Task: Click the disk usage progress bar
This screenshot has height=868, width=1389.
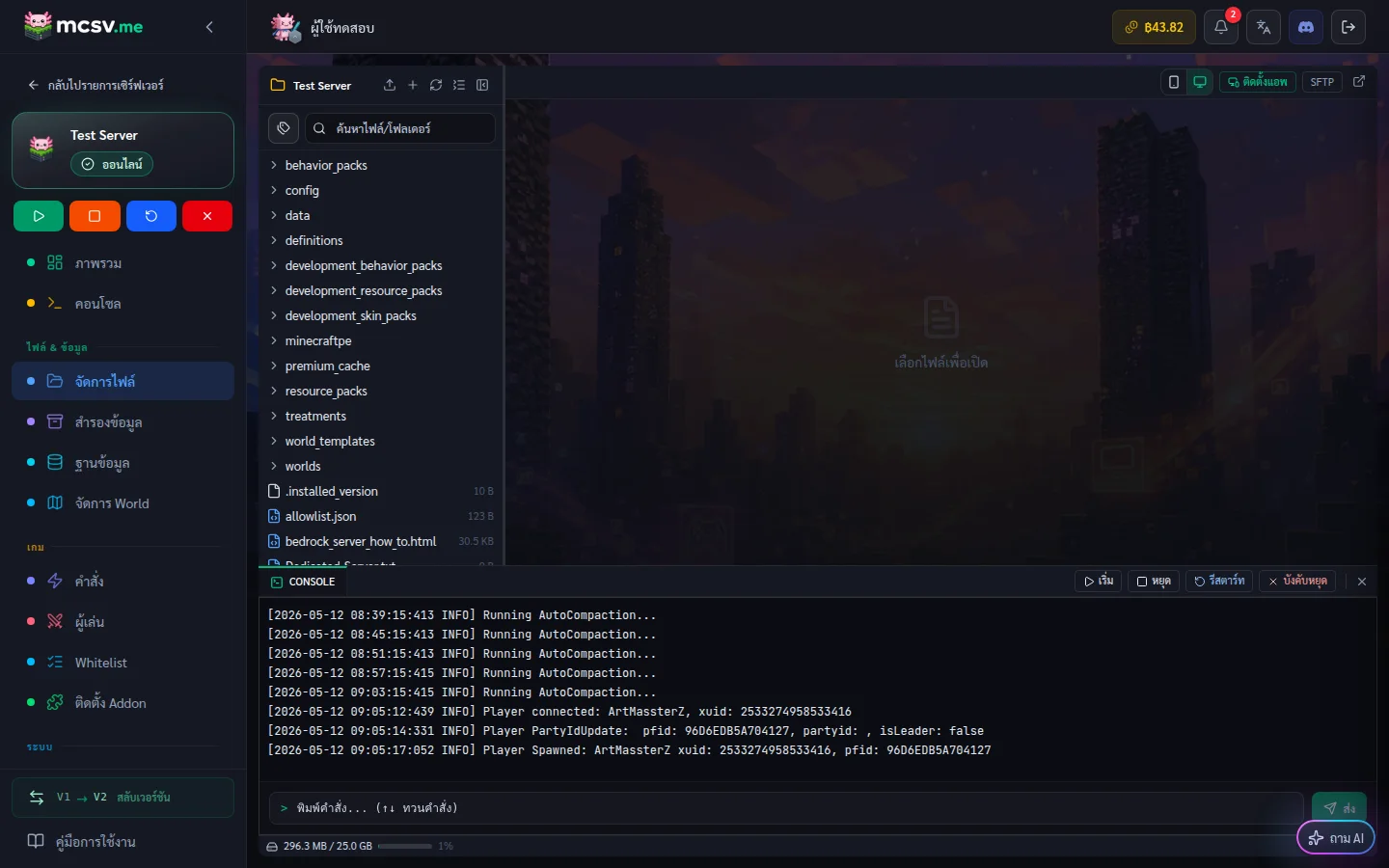Action: pyautogui.click(x=405, y=846)
